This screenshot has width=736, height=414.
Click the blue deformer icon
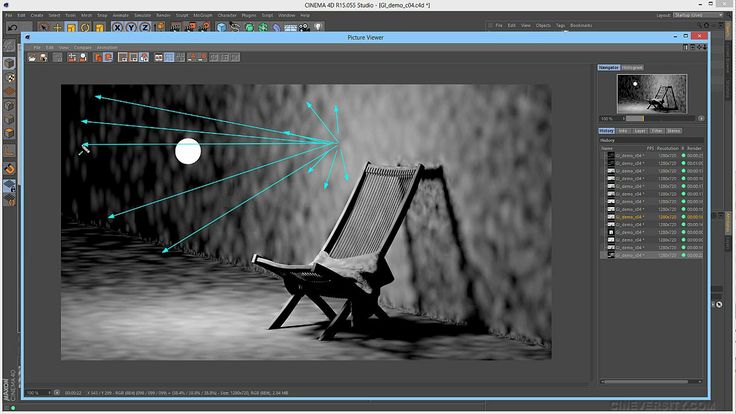(x=277, y=28)
